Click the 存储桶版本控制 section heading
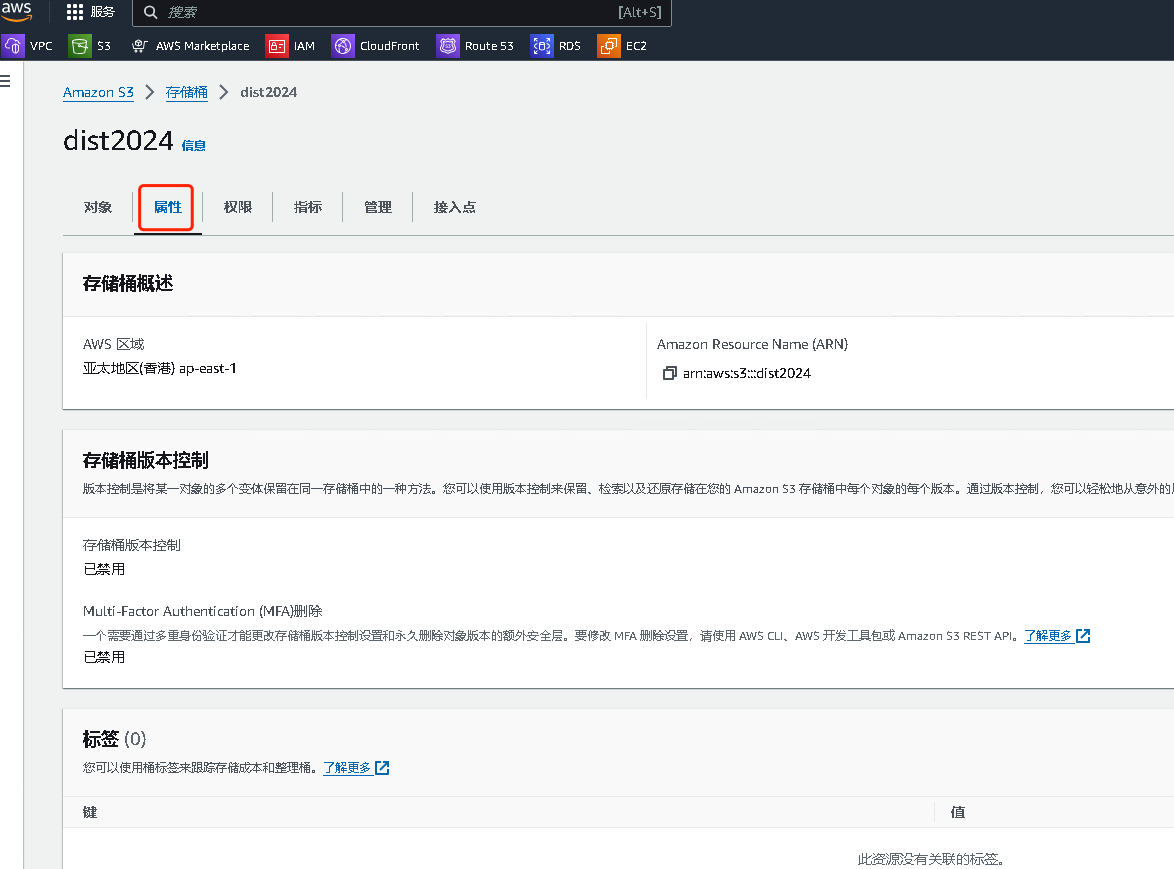This screenshot has height=869, width=1174. pos(145,460)
